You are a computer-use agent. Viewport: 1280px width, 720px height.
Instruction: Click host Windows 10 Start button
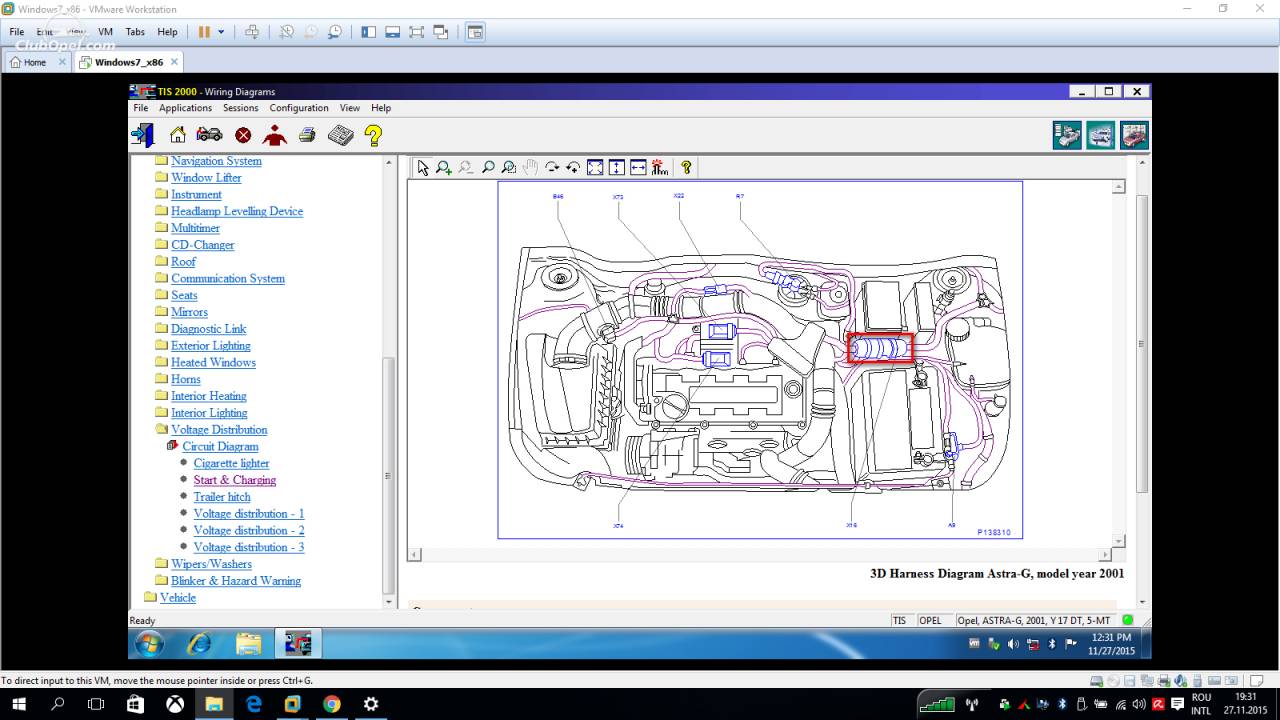point(18,704)
